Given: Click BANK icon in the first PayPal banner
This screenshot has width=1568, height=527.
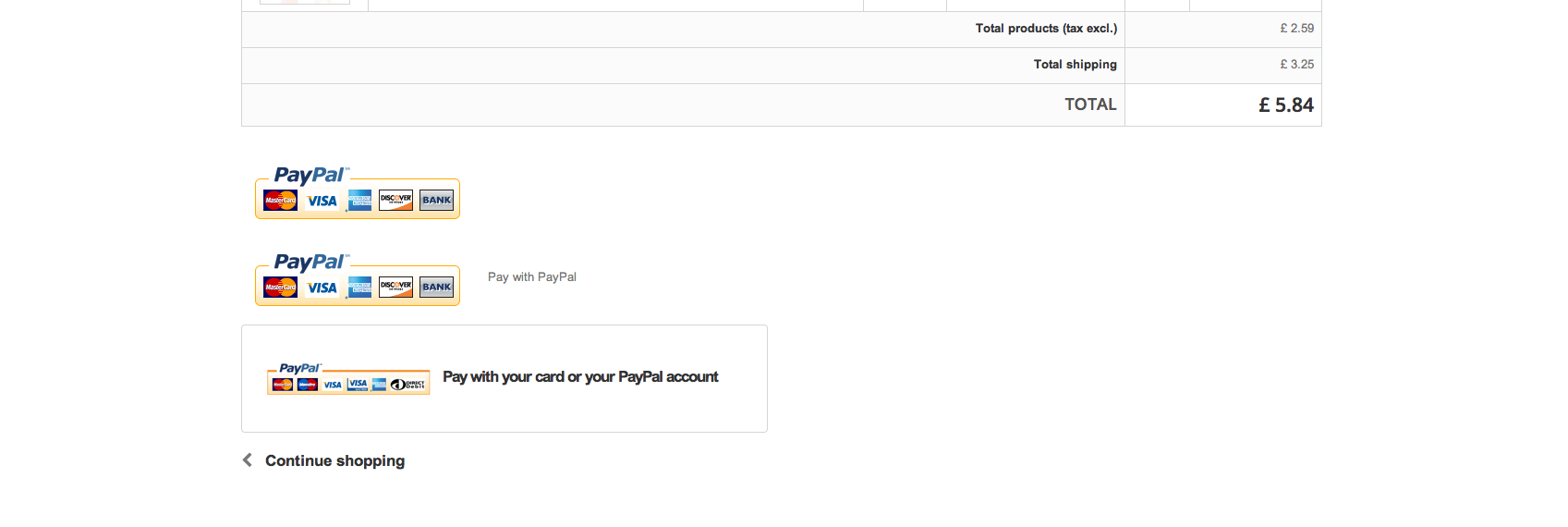Looking at the screenshot, I should (436, 200).
